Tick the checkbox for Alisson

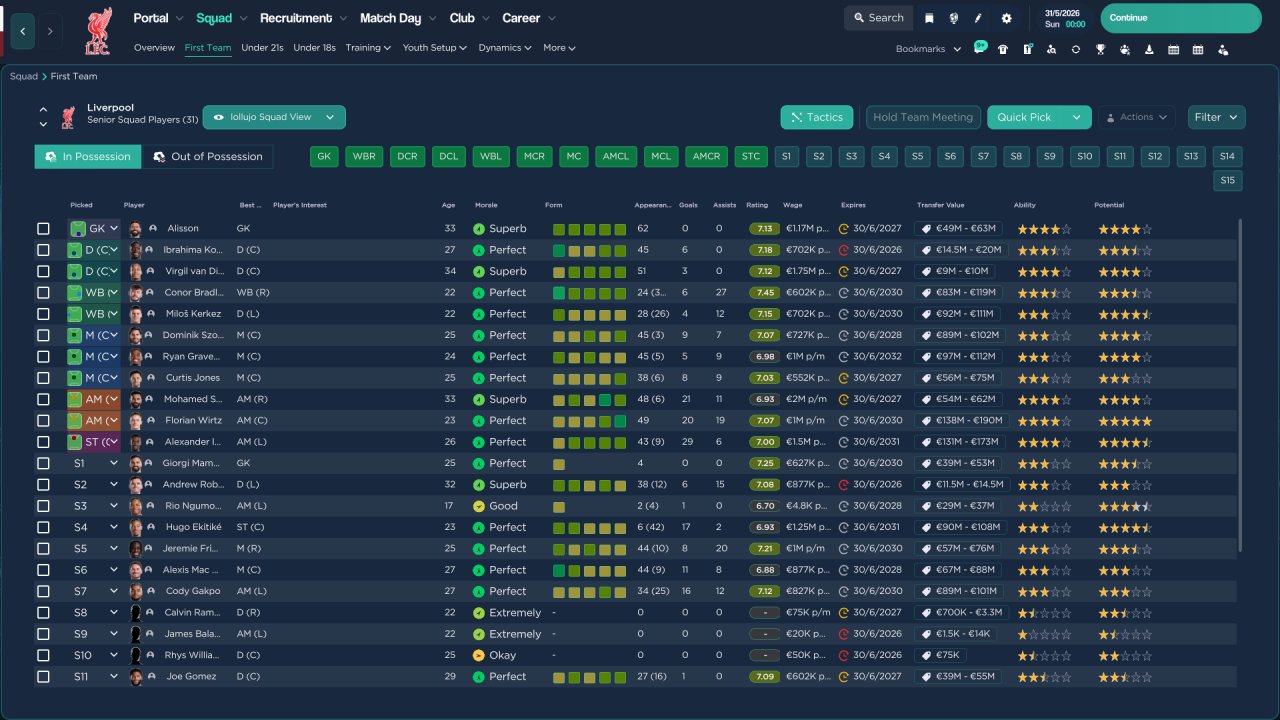43,229
